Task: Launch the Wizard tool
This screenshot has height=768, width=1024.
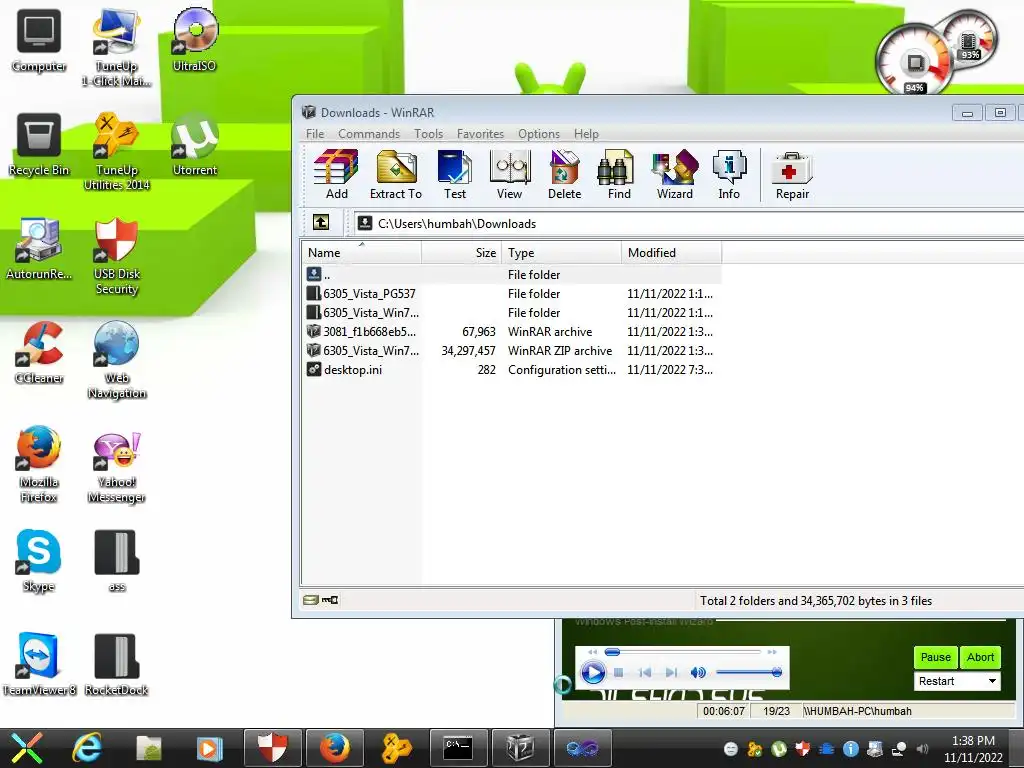Action: pyautogui.click(x=675, y=174)
